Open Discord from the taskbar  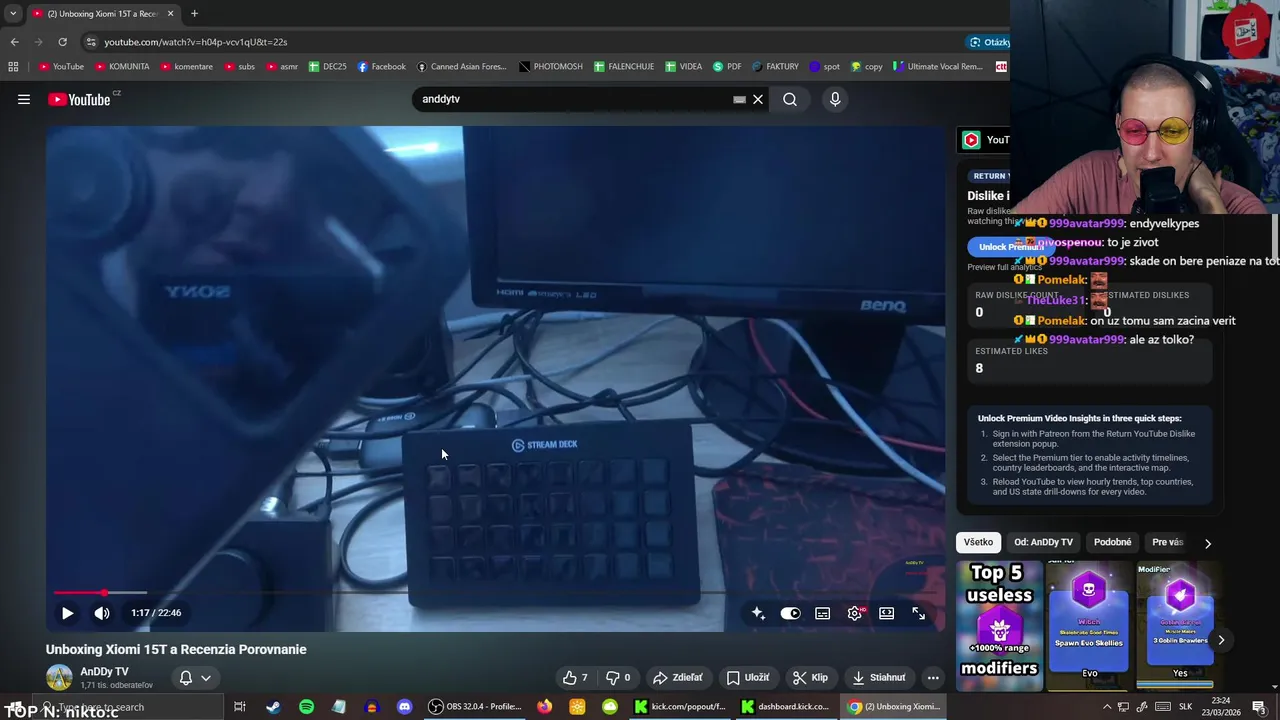pos(404,707)
